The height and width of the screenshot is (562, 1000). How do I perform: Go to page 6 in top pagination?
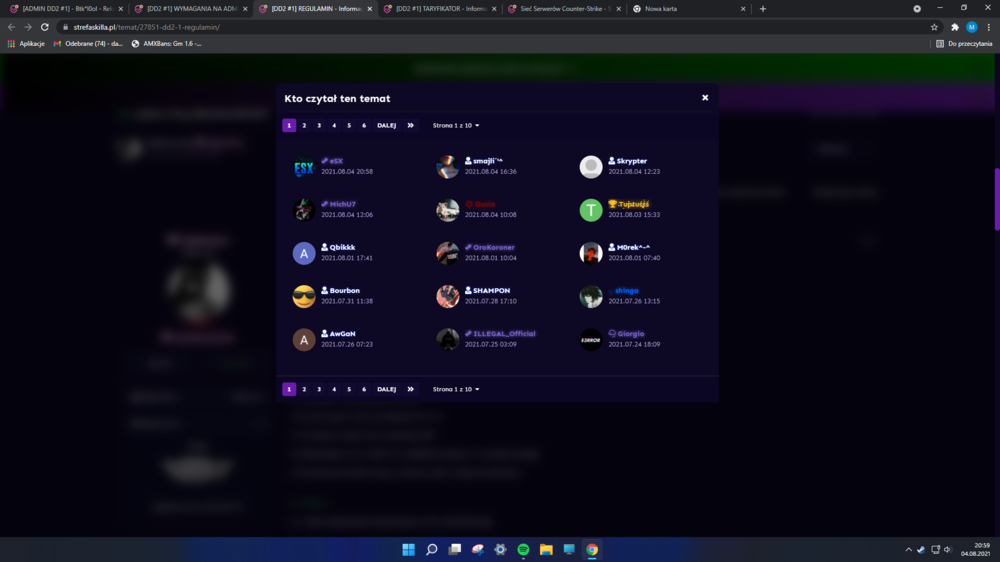364,126
